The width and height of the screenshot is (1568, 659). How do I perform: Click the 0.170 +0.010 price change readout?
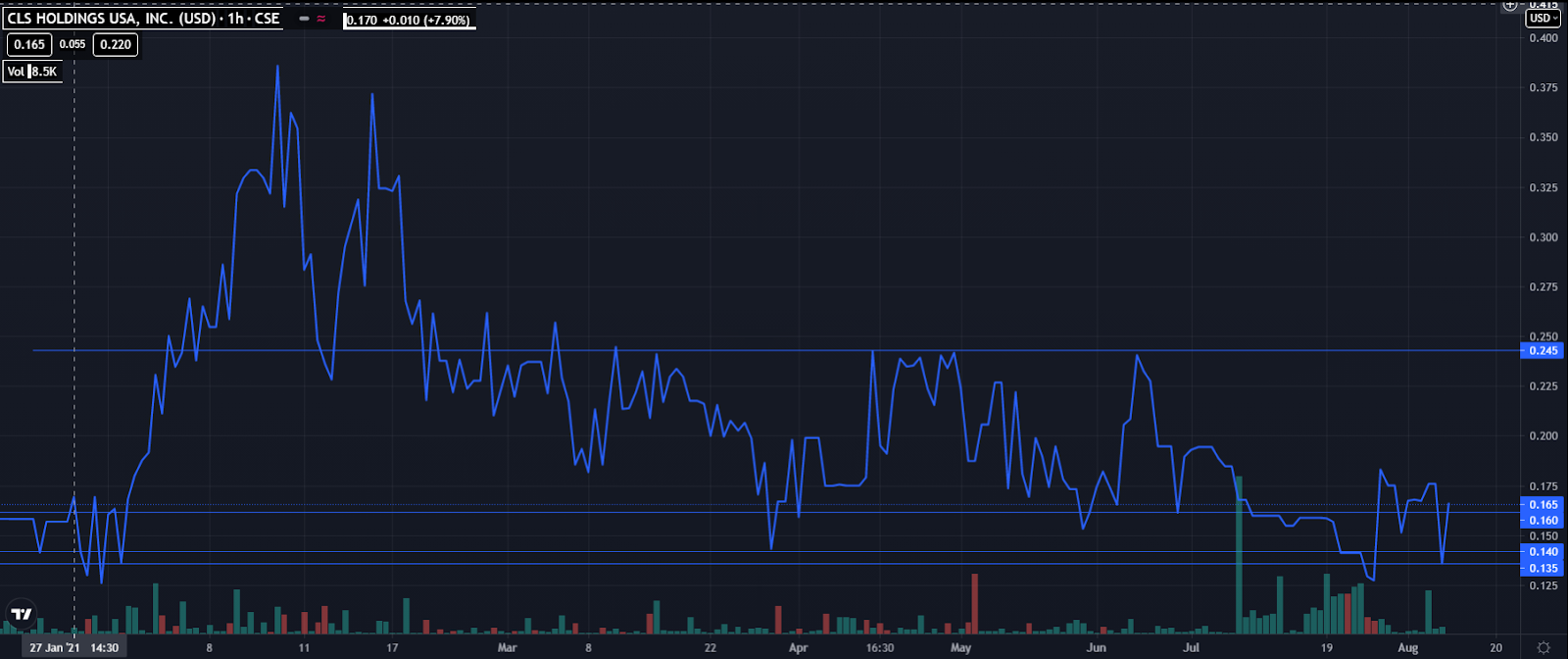(410, 20)
